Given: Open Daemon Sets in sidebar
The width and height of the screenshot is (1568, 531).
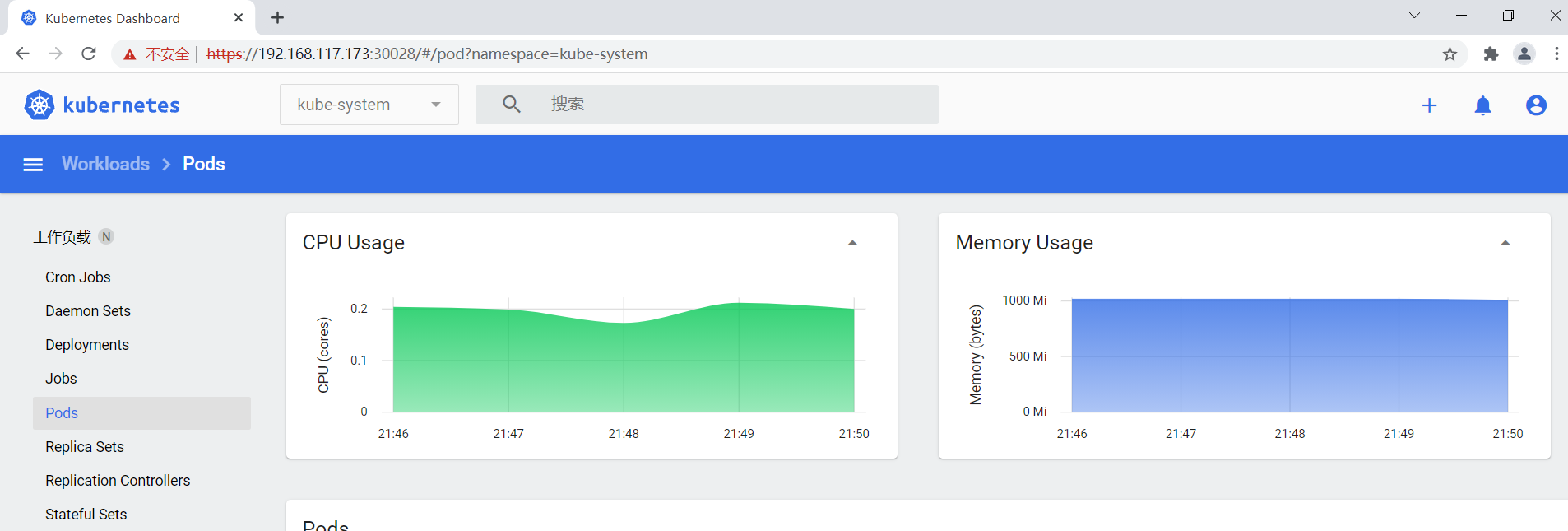Looking at the screenshot, I should [88, 311].
